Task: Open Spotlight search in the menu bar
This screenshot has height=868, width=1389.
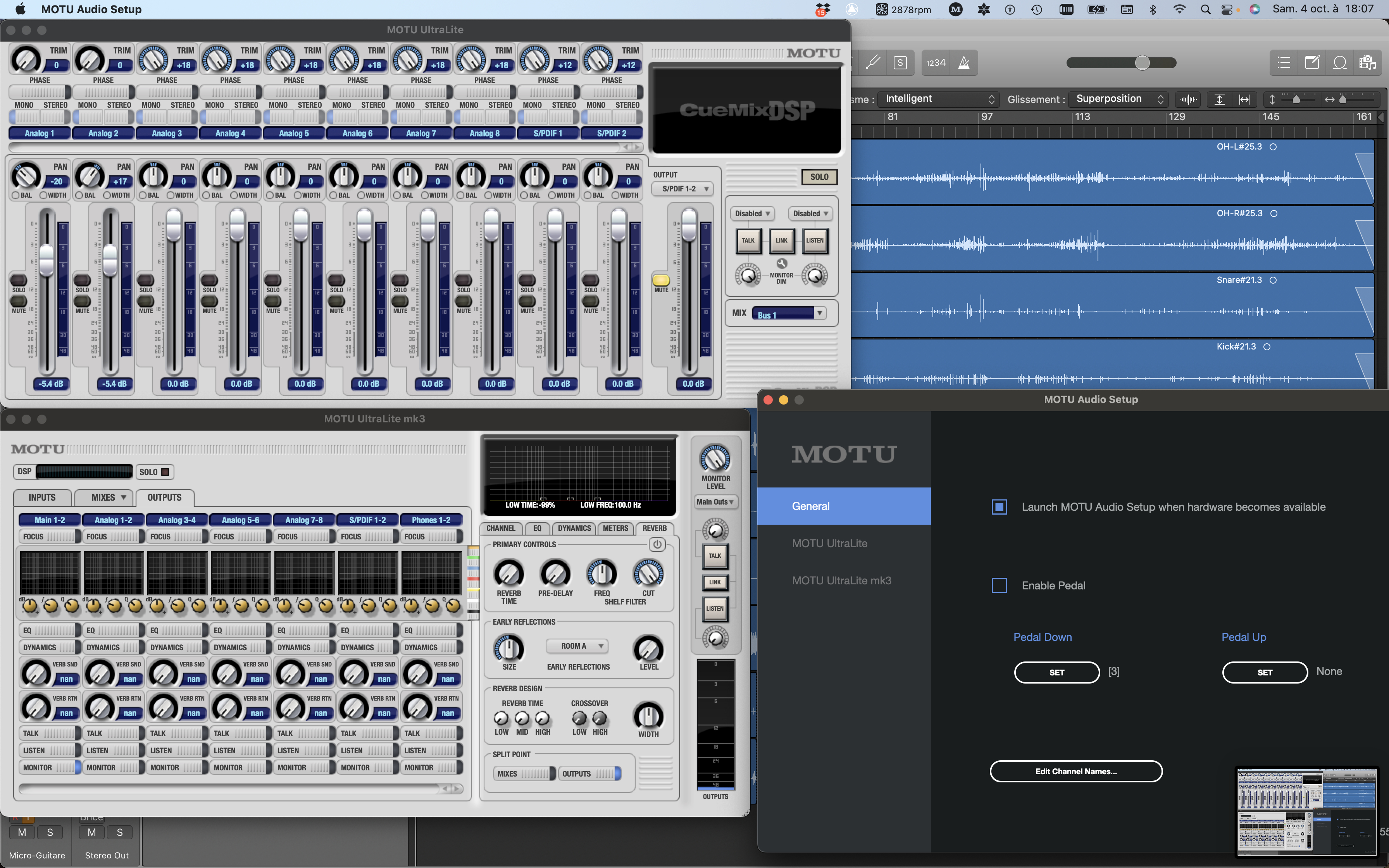Action: coord(1205,9)
